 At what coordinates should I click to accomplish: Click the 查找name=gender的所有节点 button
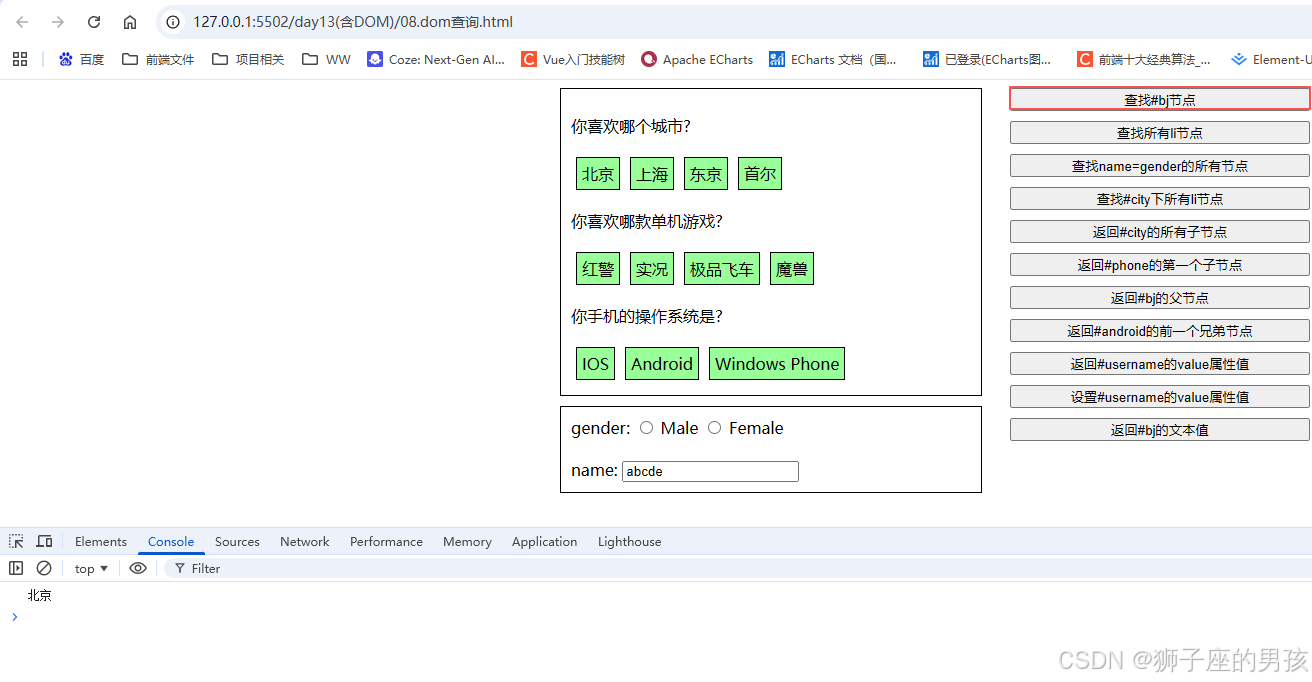(x=1160, y=165)
